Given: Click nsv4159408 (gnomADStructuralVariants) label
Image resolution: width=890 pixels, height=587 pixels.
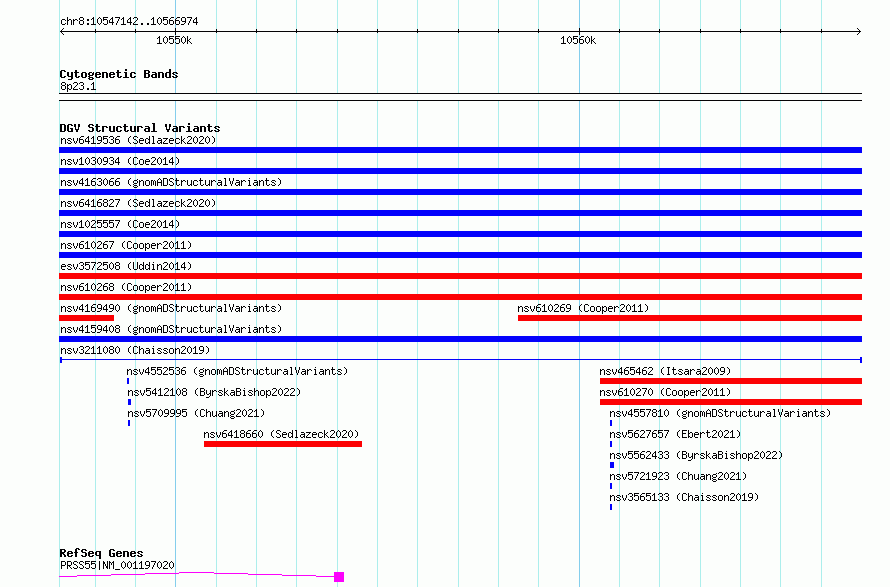Looking at the screenshot, I should coord(171,329).
